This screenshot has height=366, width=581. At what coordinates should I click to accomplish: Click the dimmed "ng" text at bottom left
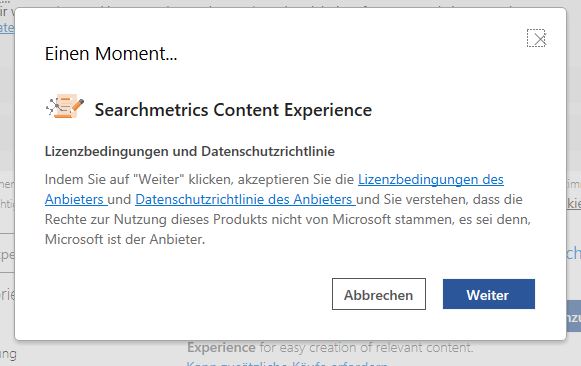click(x=8, y=355)
